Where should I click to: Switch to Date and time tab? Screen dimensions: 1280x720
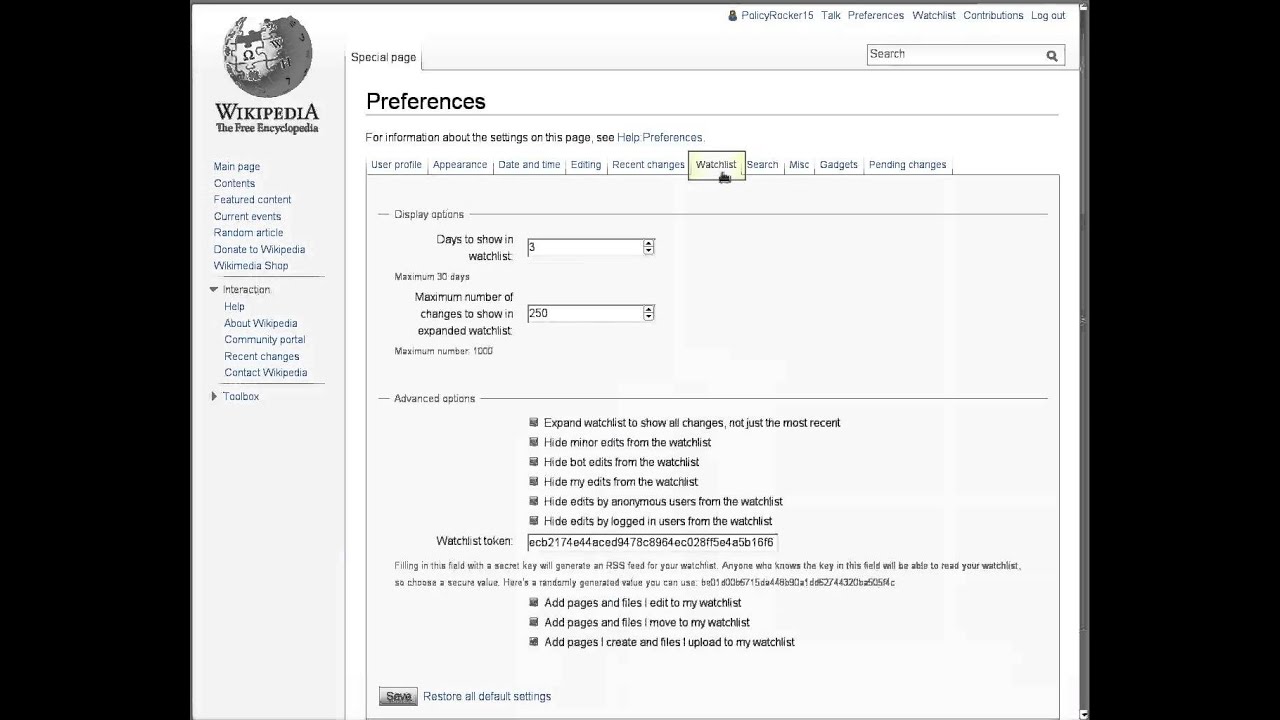point(529,165)
